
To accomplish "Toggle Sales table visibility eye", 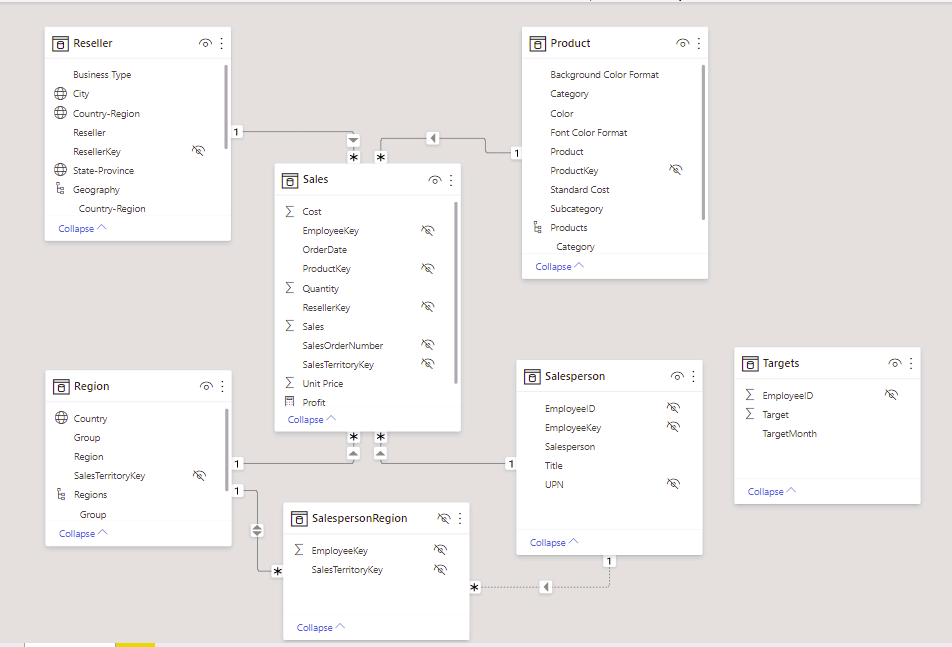I will point(435,180).
